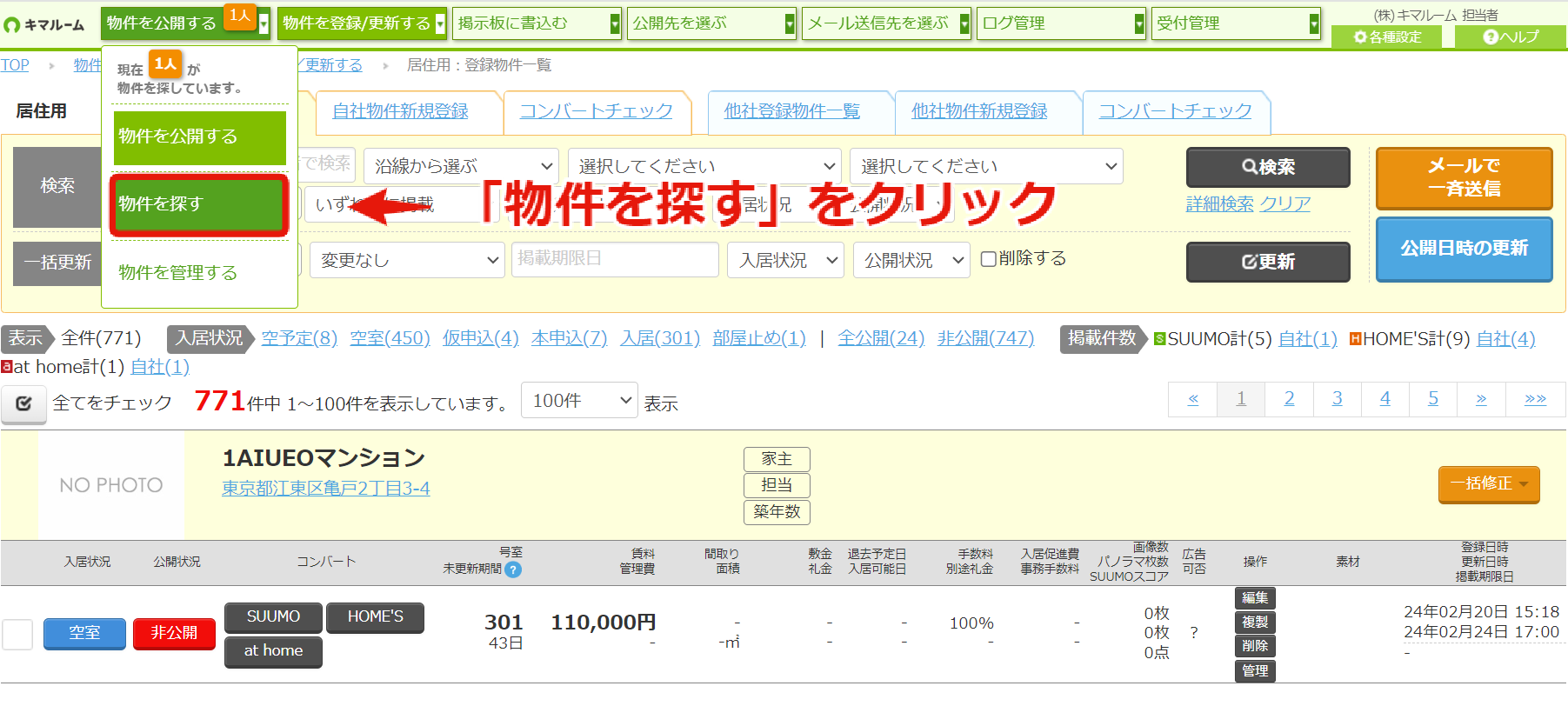The image size is (1568, 706).
Task: Click at home 自社(1) link
Action: [x=159, y=367]
